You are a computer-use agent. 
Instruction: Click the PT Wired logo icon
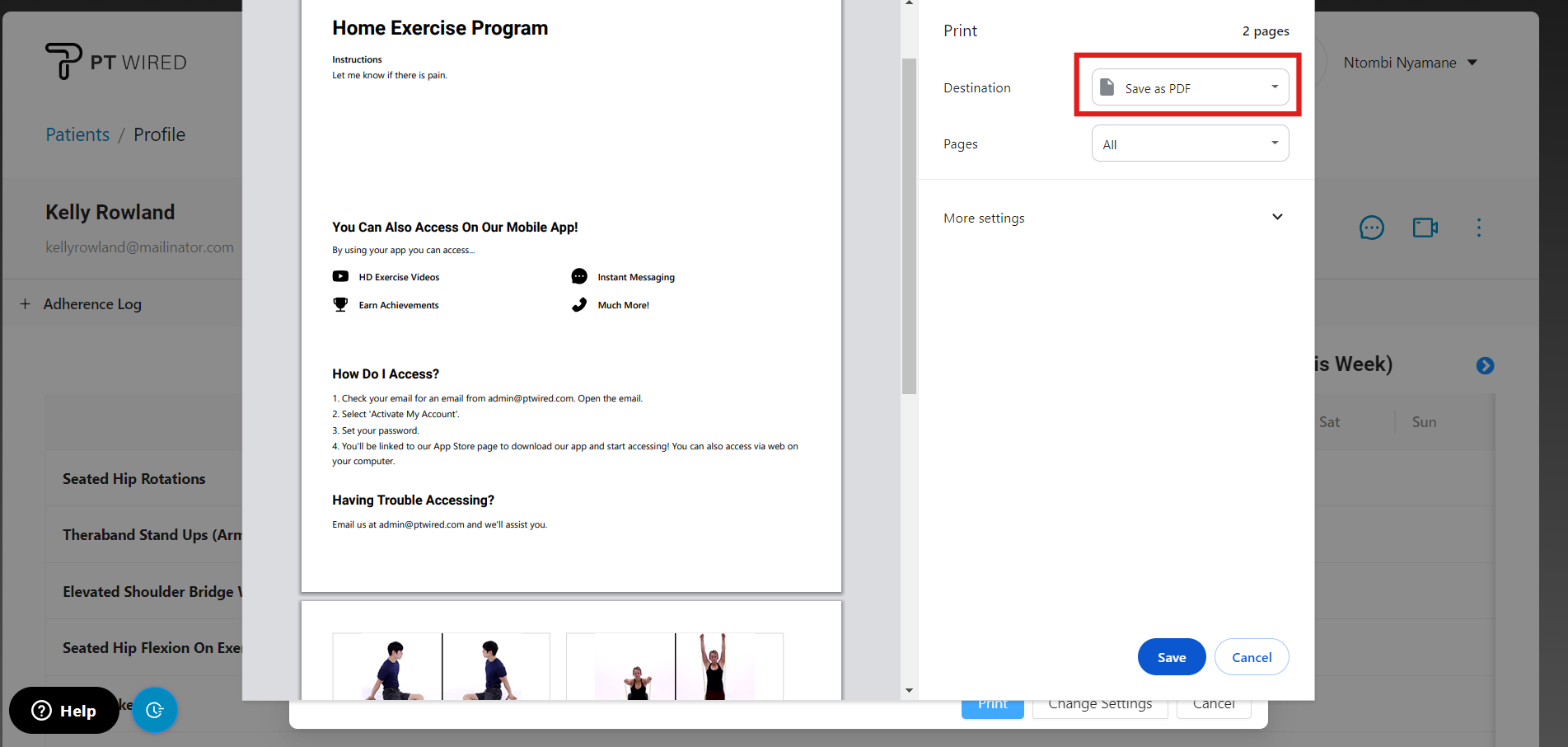[x=63, y=61]
